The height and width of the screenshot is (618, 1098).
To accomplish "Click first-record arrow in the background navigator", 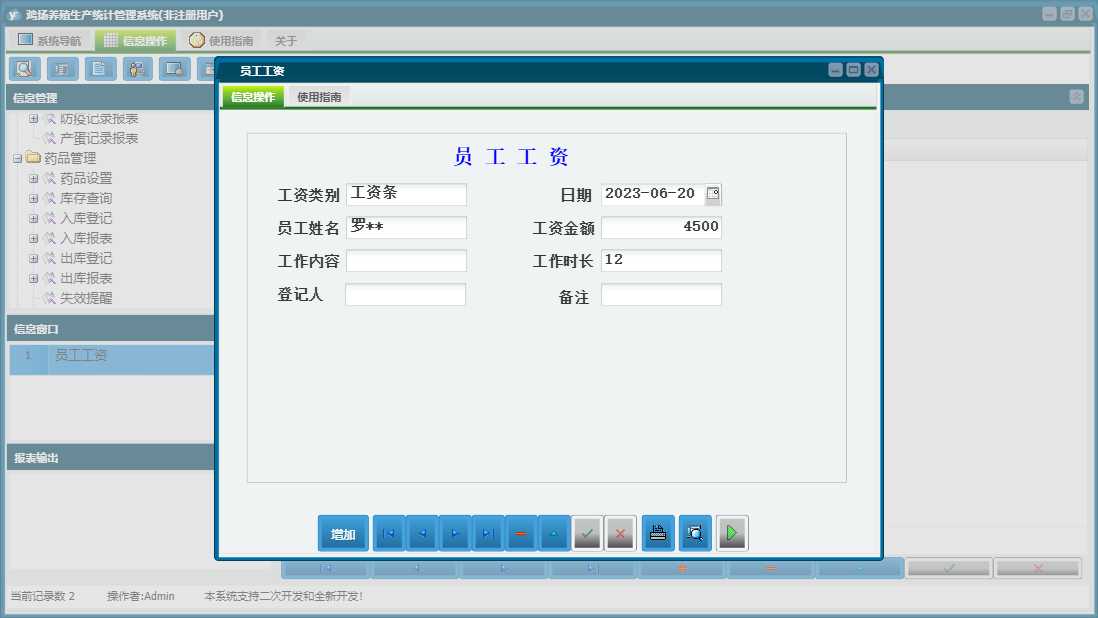I will click(326, 568).
